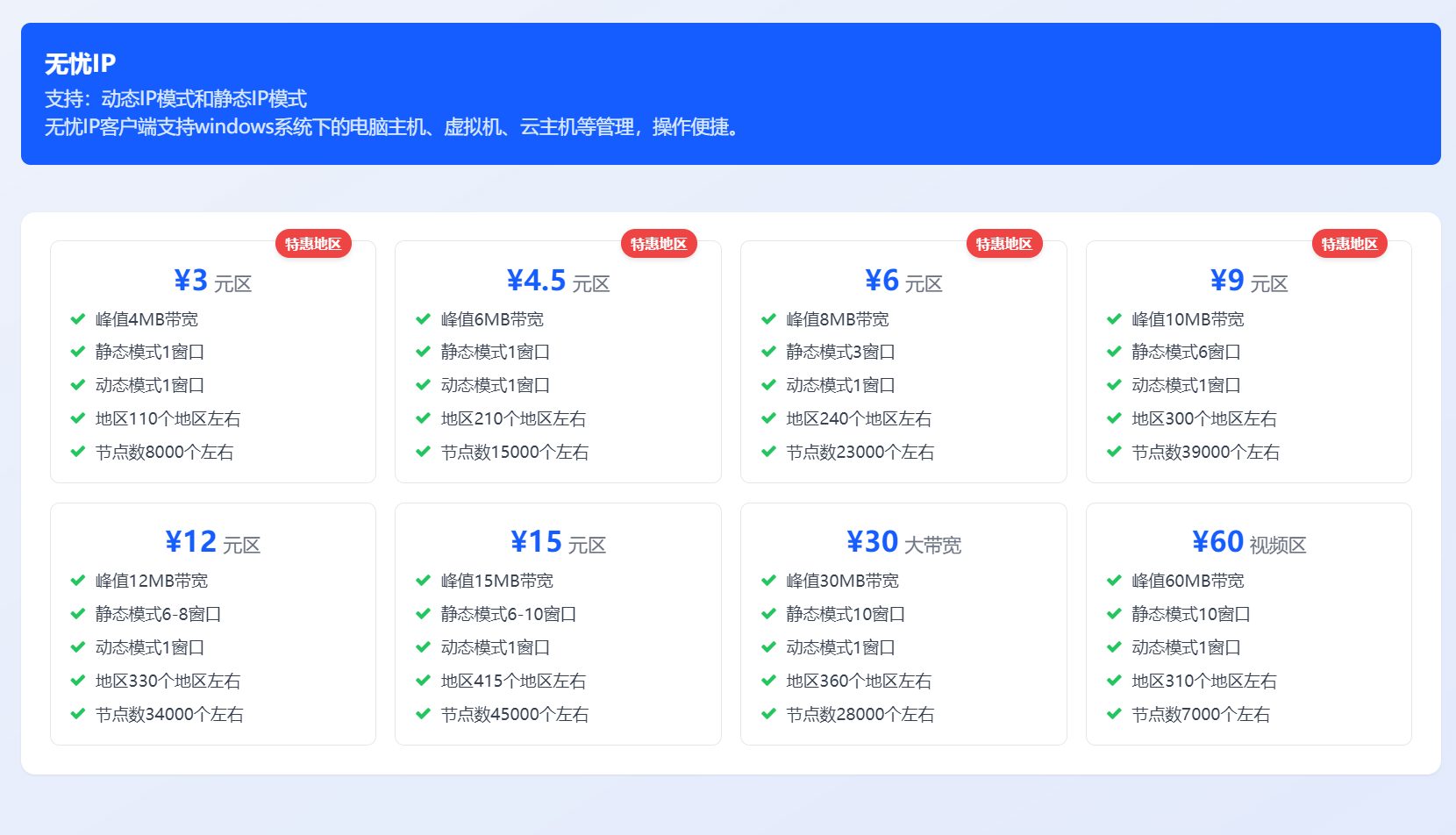Click the checkmark next to 地区300个地区左右
Image resolution: width=1456 pixels, height=835 pixels.
1114,418
